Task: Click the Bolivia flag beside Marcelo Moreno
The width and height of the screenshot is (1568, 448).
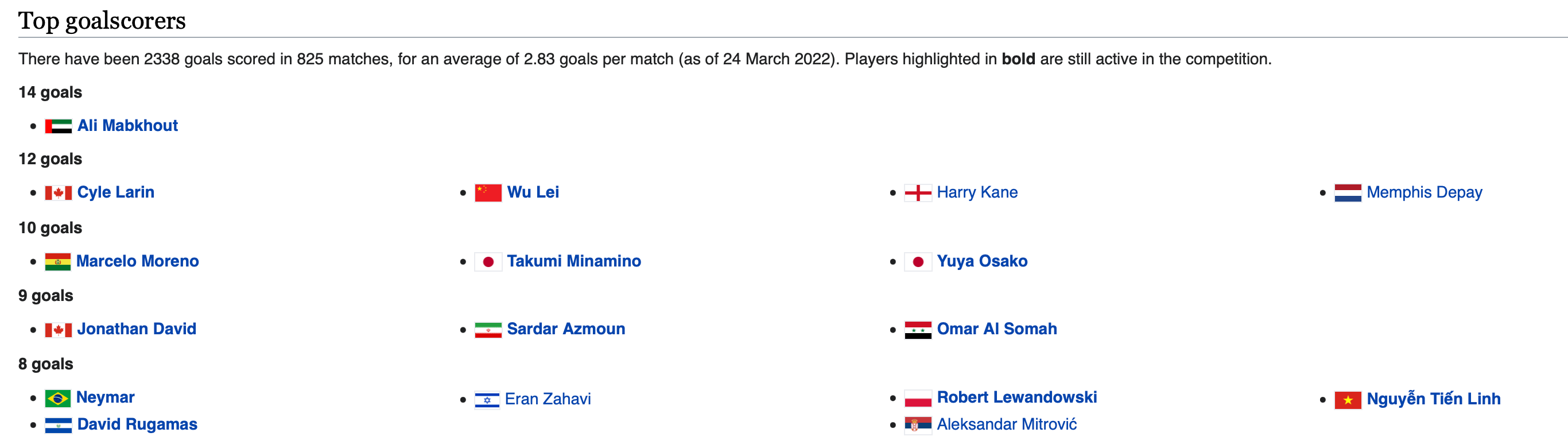Action: coord(58,261)
